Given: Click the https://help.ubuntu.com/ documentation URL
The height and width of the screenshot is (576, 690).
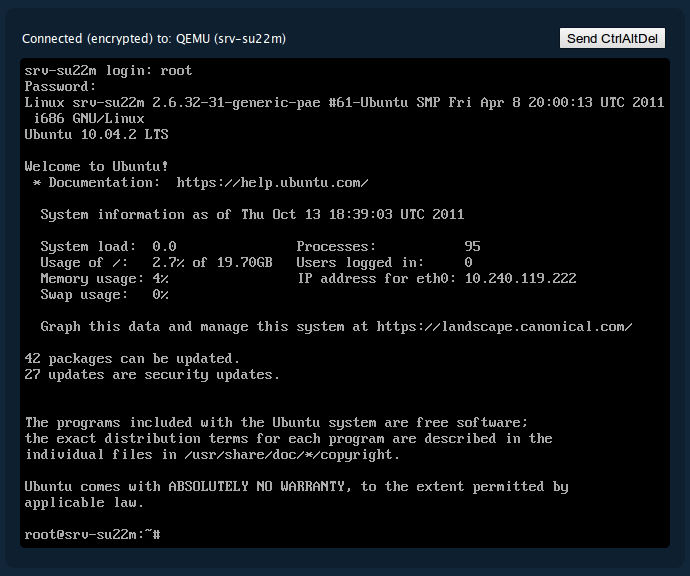Looking at the screenshot, I should coord(272,182).
